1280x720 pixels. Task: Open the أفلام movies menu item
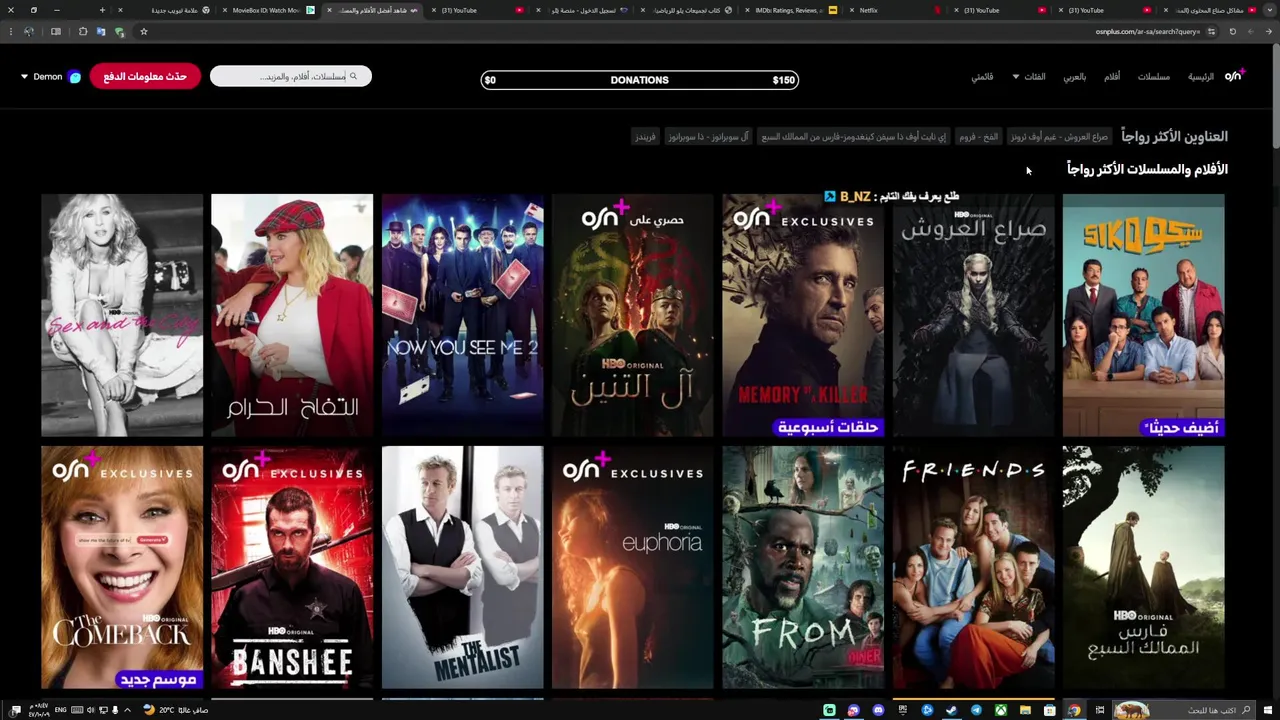click(1112, 76)
